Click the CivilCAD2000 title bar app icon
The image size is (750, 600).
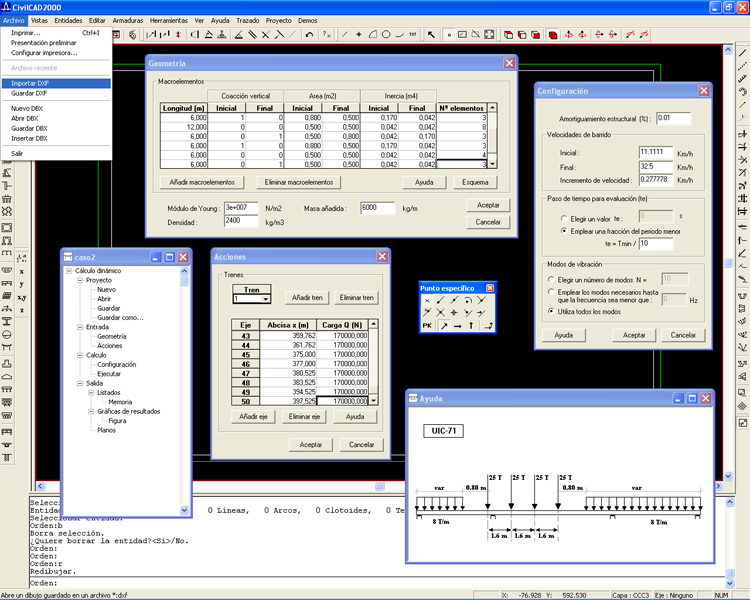6,7
